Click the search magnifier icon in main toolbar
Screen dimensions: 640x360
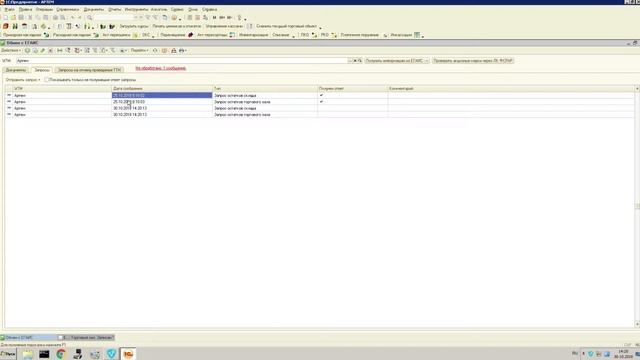click(89, 18)
